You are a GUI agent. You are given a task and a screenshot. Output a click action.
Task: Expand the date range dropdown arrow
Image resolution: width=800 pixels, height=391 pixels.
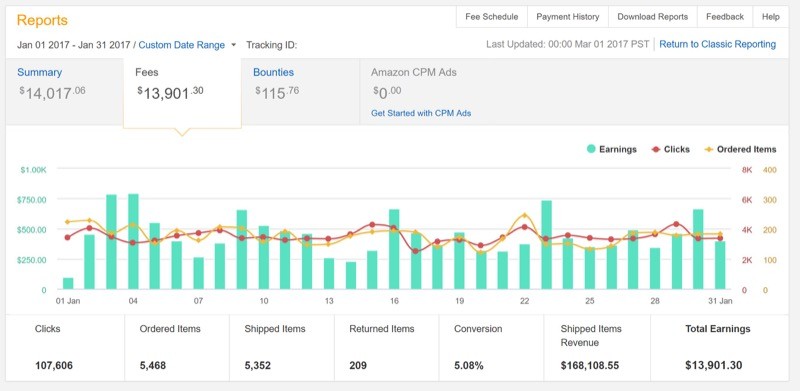pyautogui.click(x=234, y=45)
